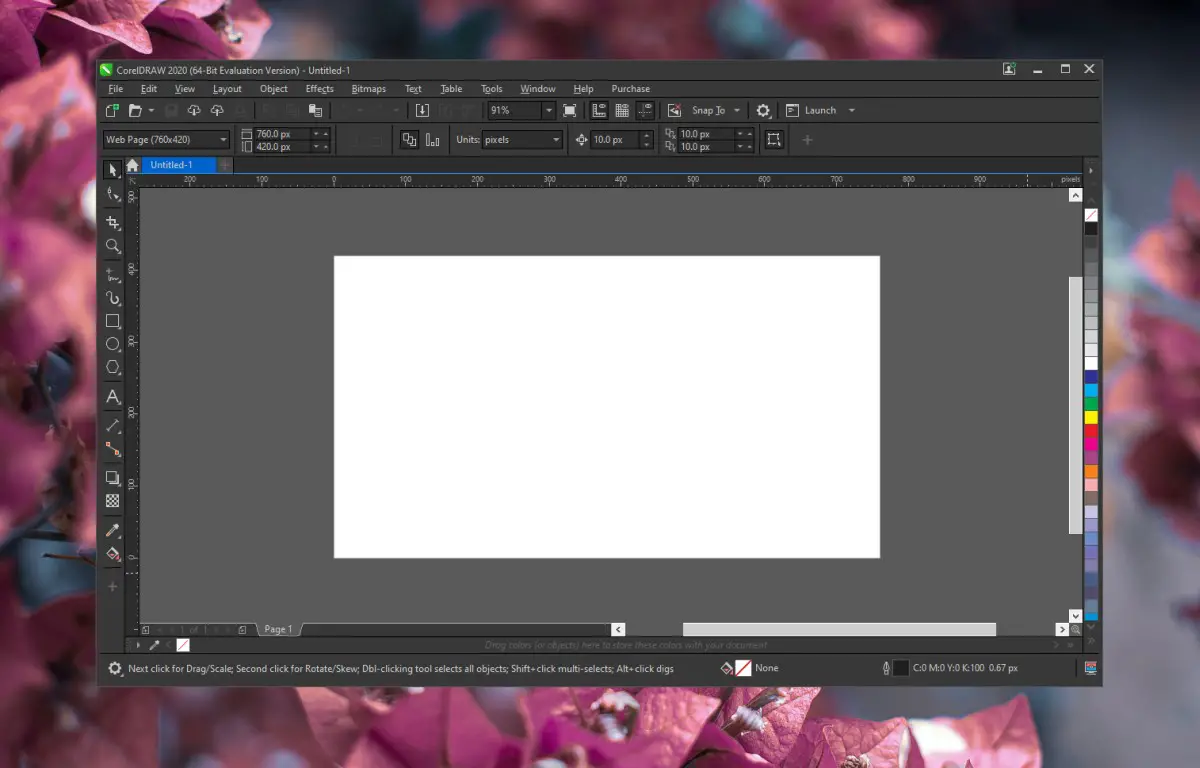Select the Transparency checkerboard tool
The width and height of the screenshot is (1200, 768).
(x=113, y=501)
